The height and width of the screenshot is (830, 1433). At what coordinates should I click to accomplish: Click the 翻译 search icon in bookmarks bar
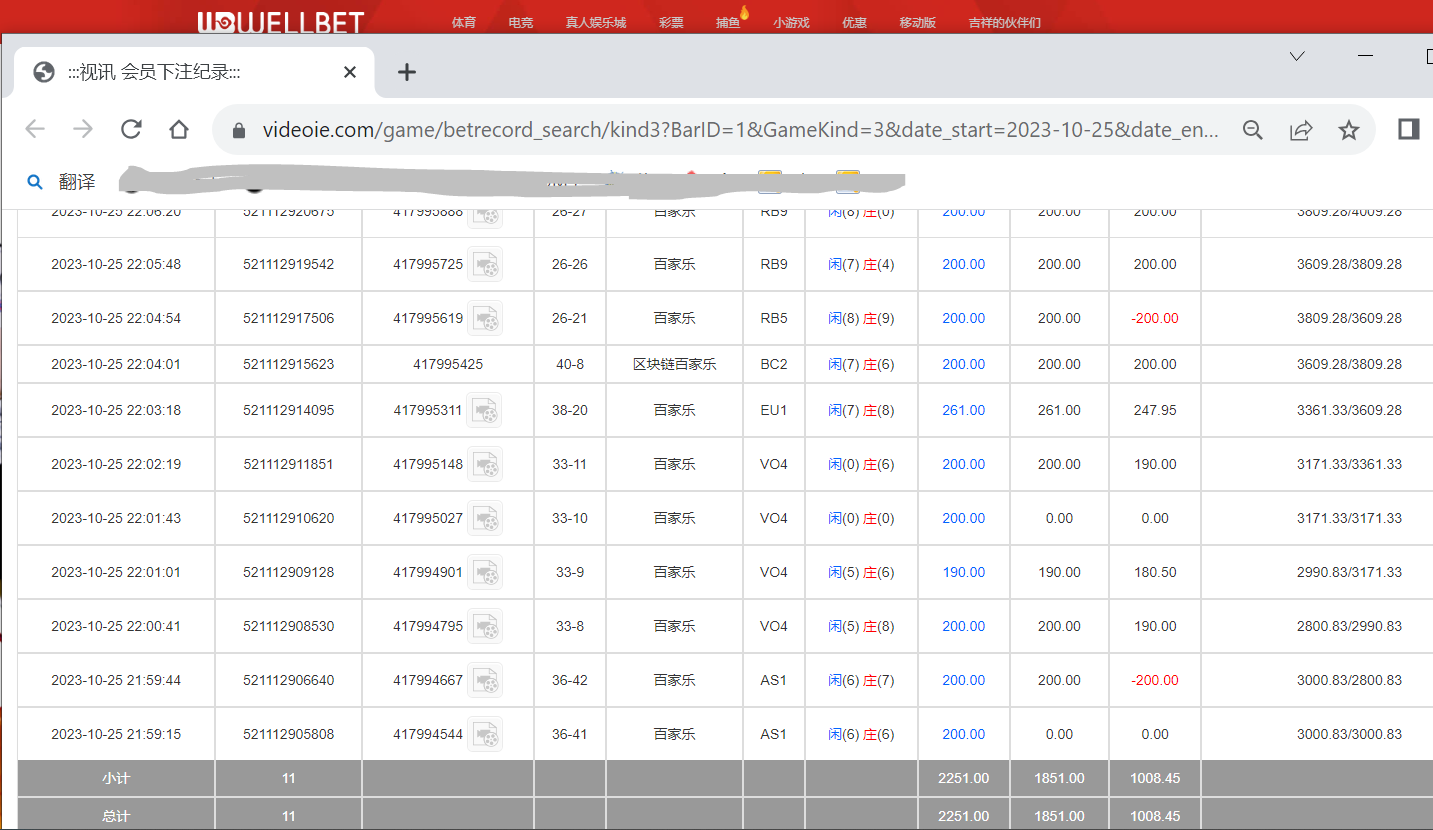click(x=35, y=182)
